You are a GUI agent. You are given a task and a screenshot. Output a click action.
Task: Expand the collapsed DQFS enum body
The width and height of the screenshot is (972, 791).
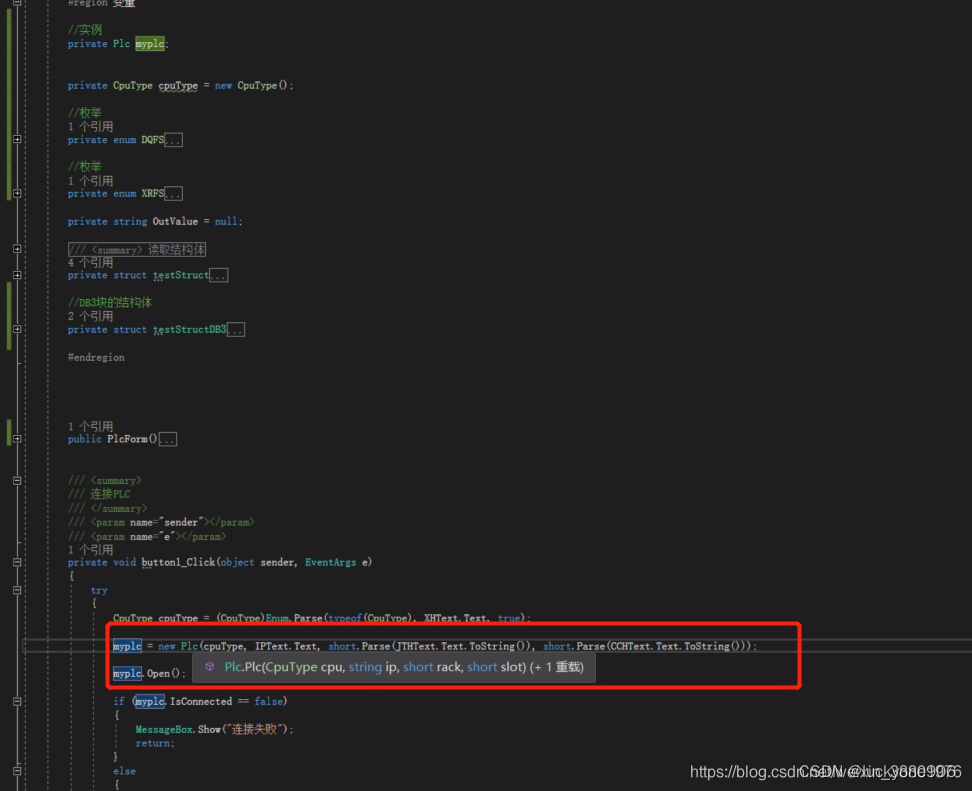(x=172, y=139)
